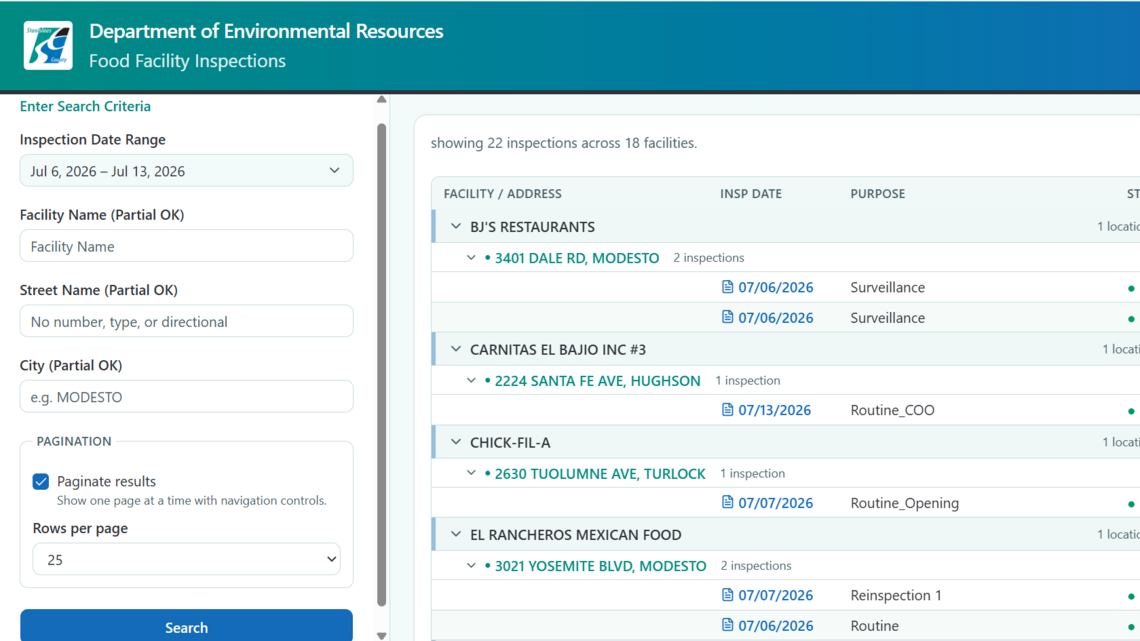Viewport: 1140px width, 641px height.
Task: Open report icon for 07/07/2026 Routine_Opening inspection
Action: click(x=727, y=502)
